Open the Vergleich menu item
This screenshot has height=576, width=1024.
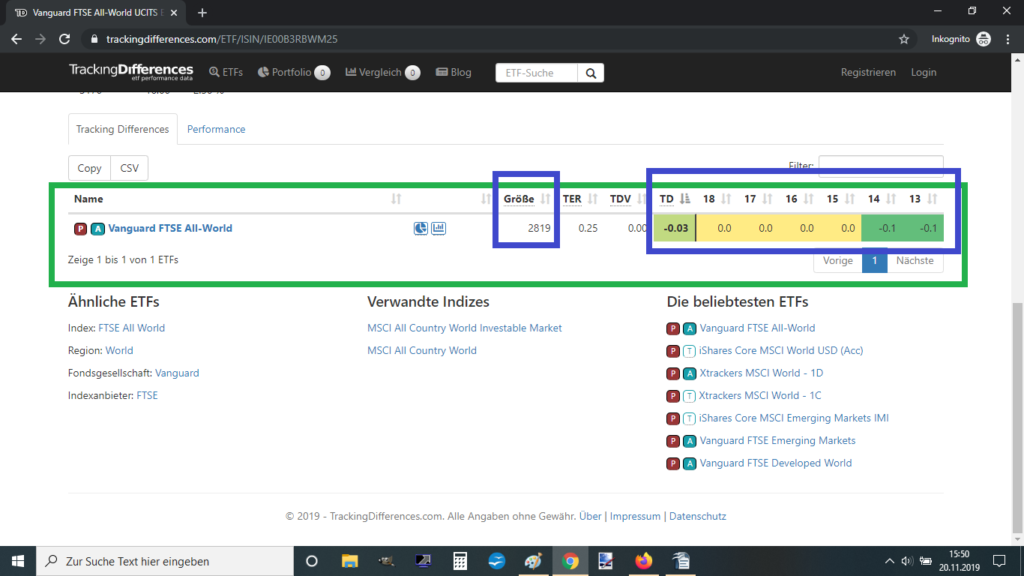382,72
